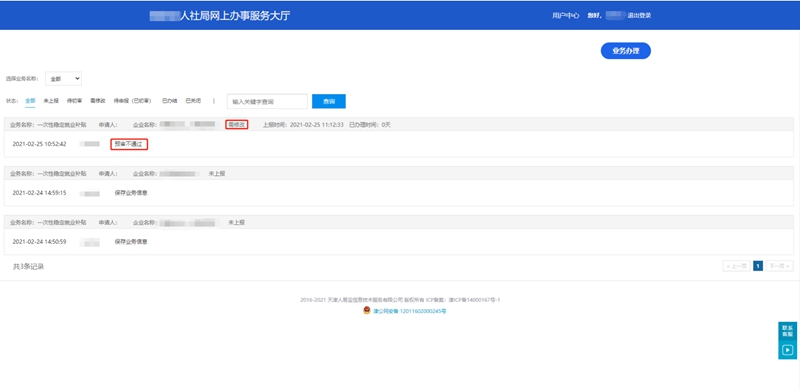Click the 津ICP备14000167号-1 text
Image resolution: width=800 pixels, height=390 pixels.
(x=474, y=300)
